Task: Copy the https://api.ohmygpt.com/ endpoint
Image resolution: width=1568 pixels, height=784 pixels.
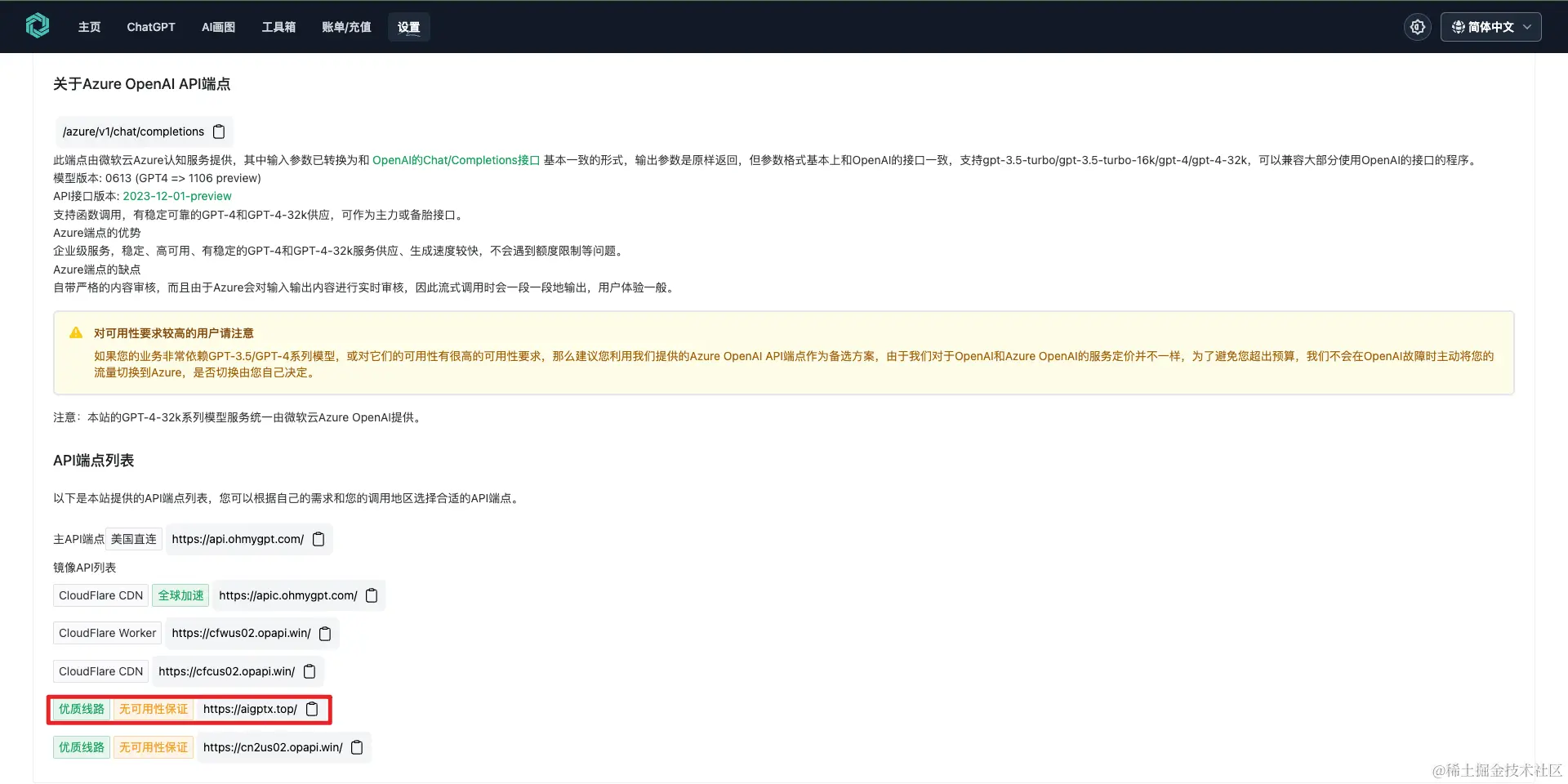Action: 318,539
